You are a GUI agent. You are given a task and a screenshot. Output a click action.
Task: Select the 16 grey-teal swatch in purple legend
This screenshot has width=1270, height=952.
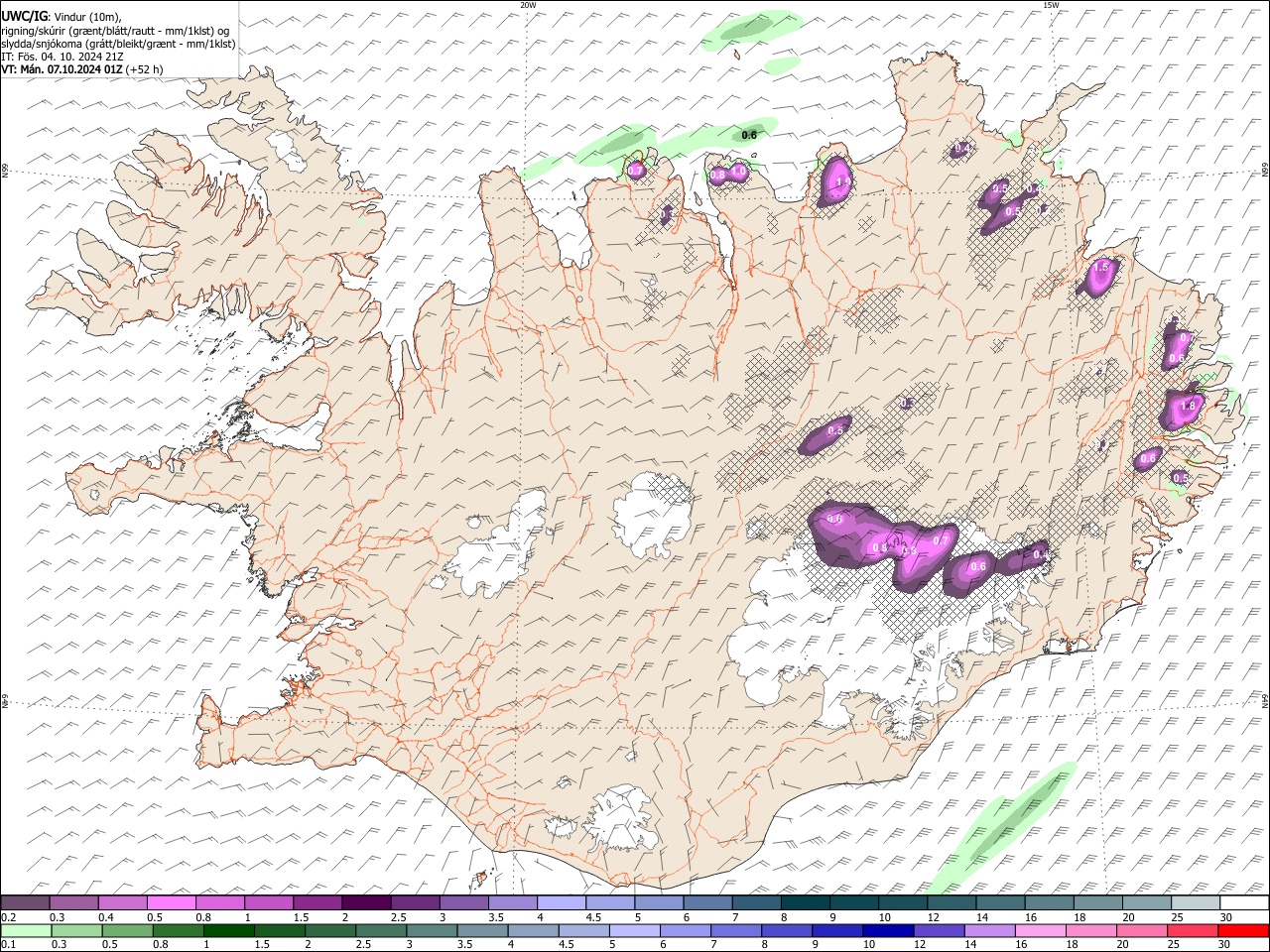coord(1050,903)
